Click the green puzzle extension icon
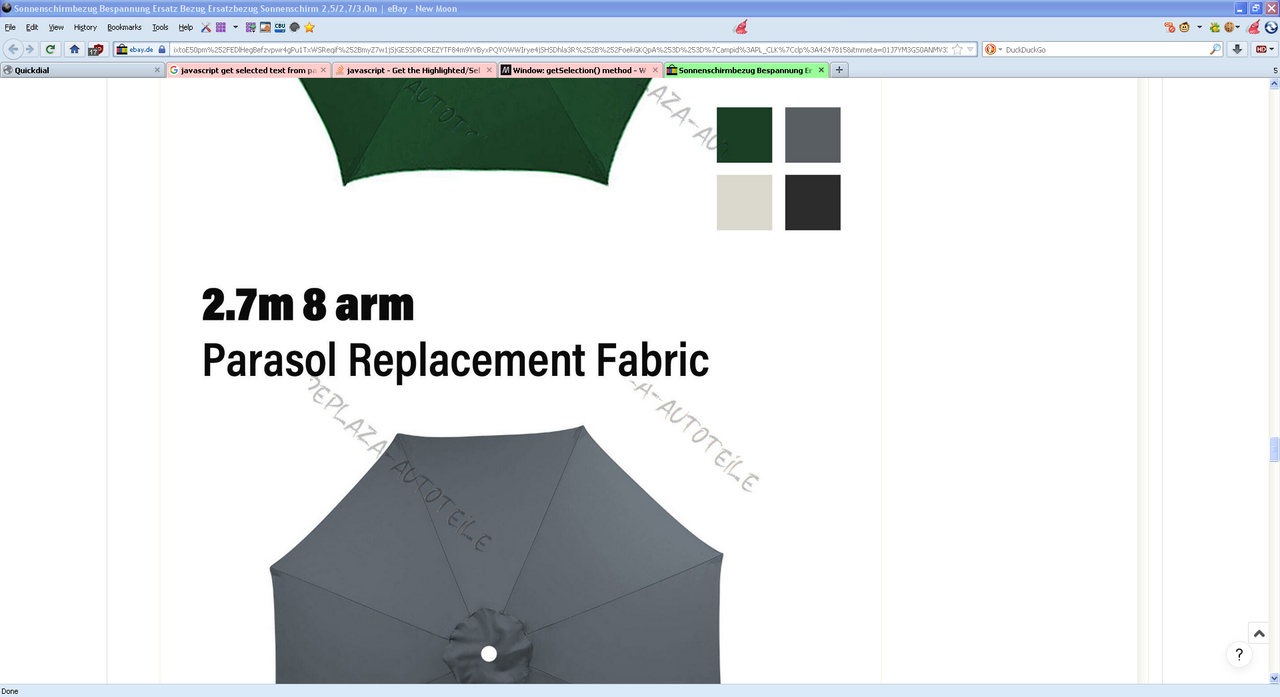 pos(1215,27)
